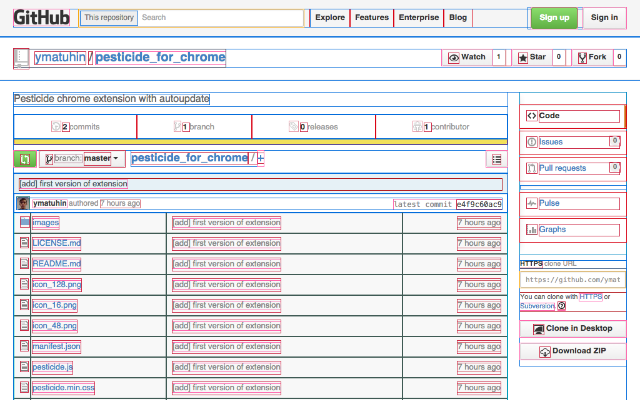The width and height of the screenshot is (640, 400).
Task: Click the Download ZIP button
Action: pyautogui.click(x=573, y=351)
